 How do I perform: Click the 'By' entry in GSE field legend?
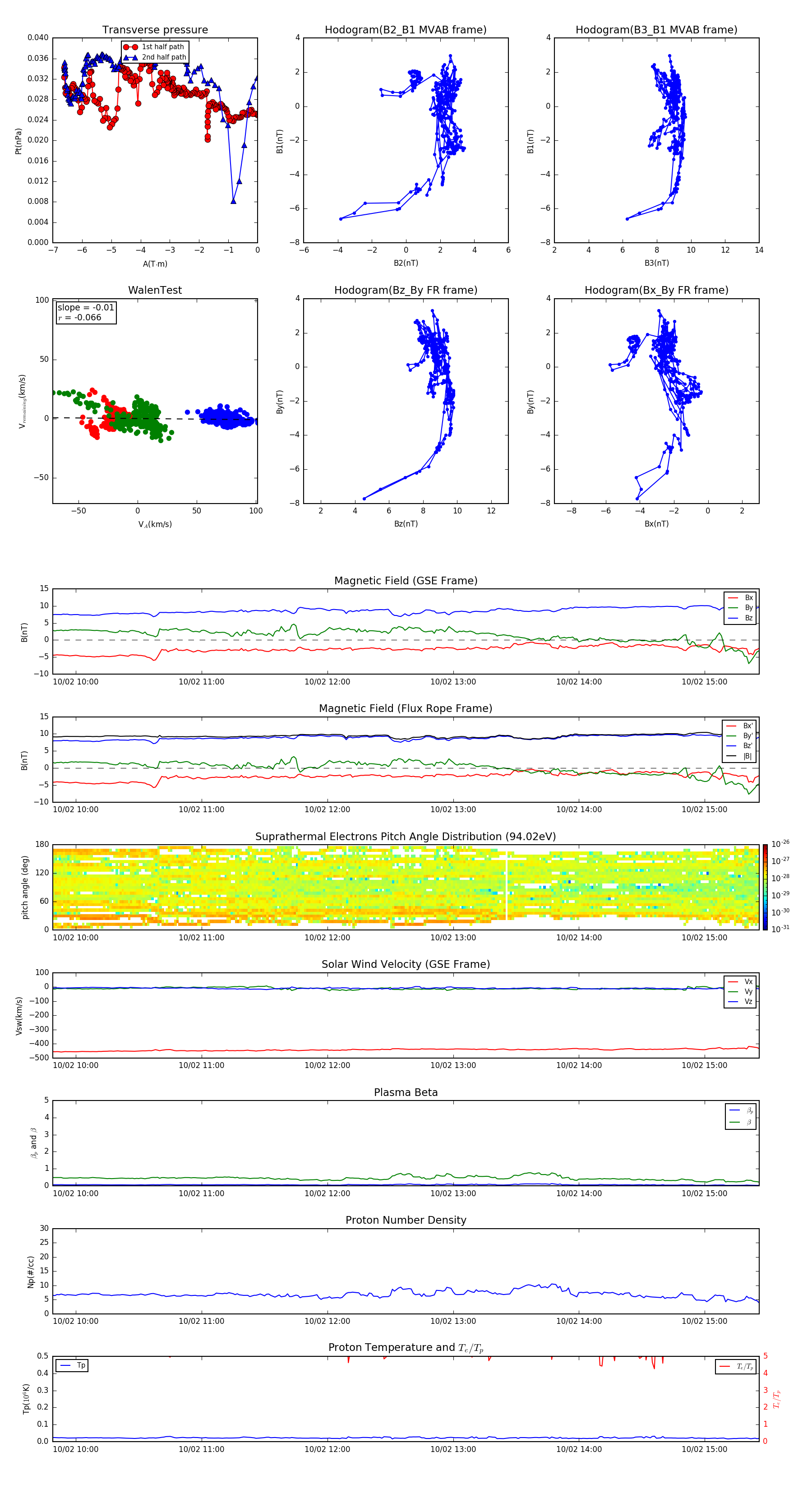tap(741, 607)
